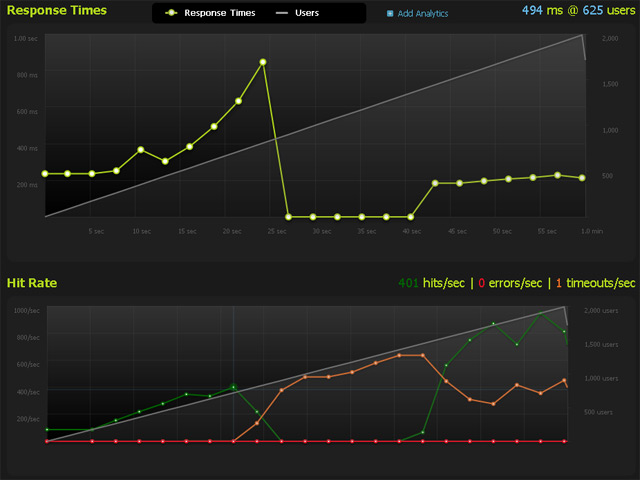Select the 0 errors/sec statistic
The width and height of the screenshot is (640, 480).
[x=511, y=283]
